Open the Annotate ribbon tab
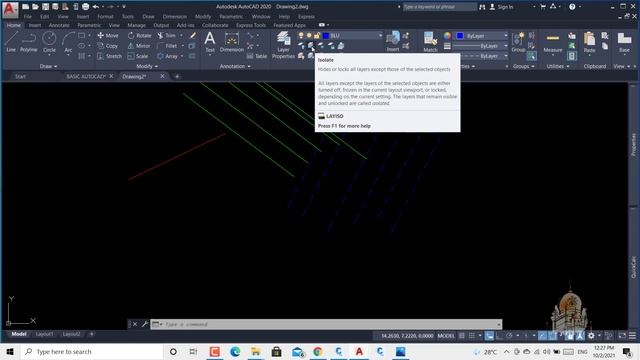 [59, 25]
